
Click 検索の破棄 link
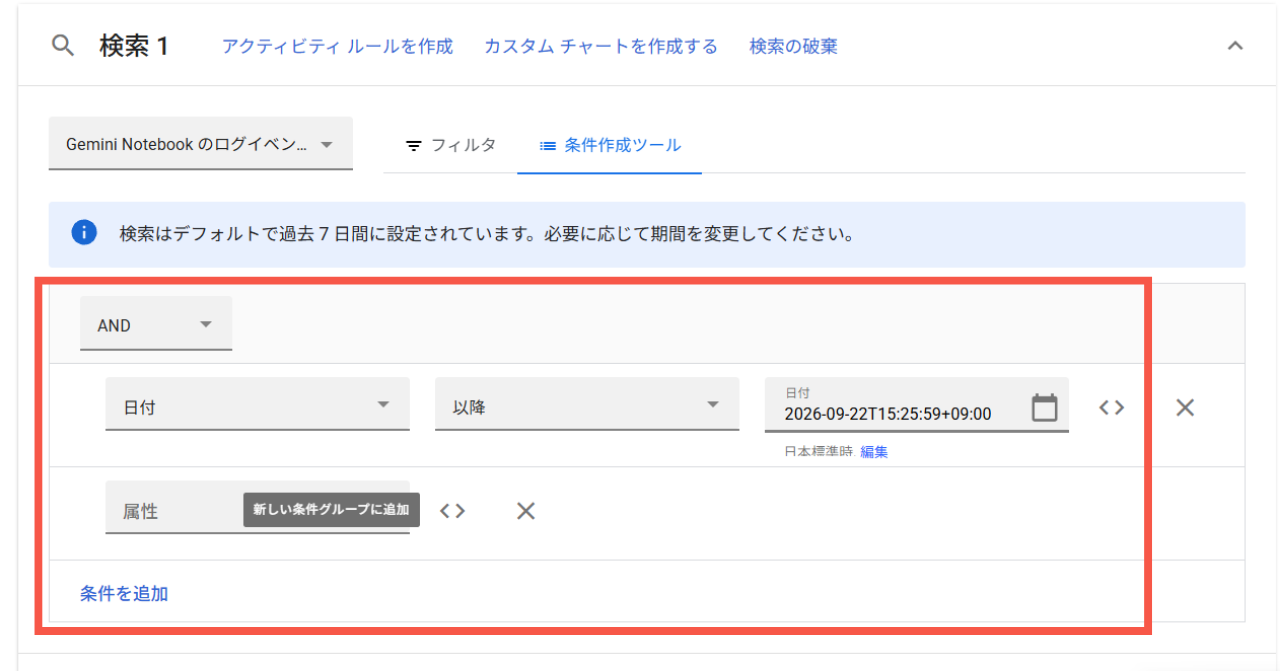point(794,46)
